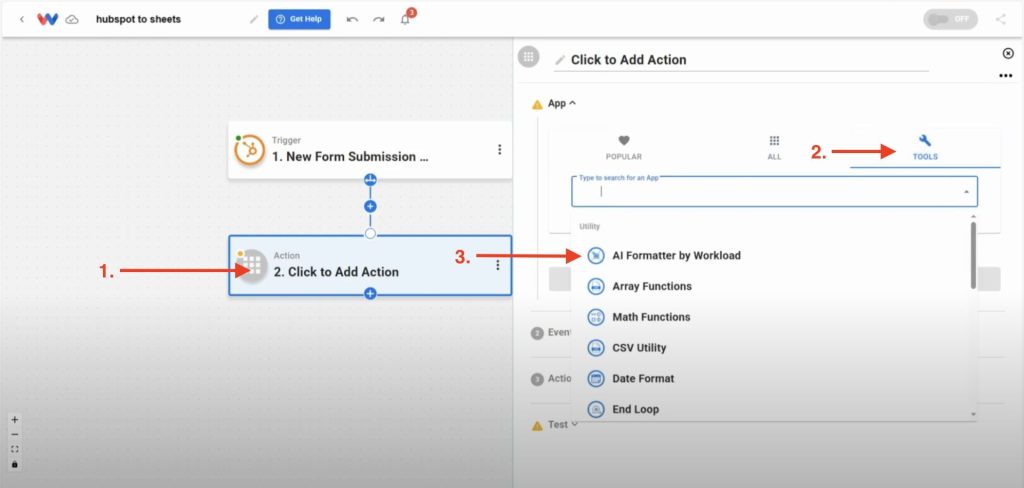Edit workflow name with pencil icon
This screenshot has width=1024, height=488.
[253, 19]
